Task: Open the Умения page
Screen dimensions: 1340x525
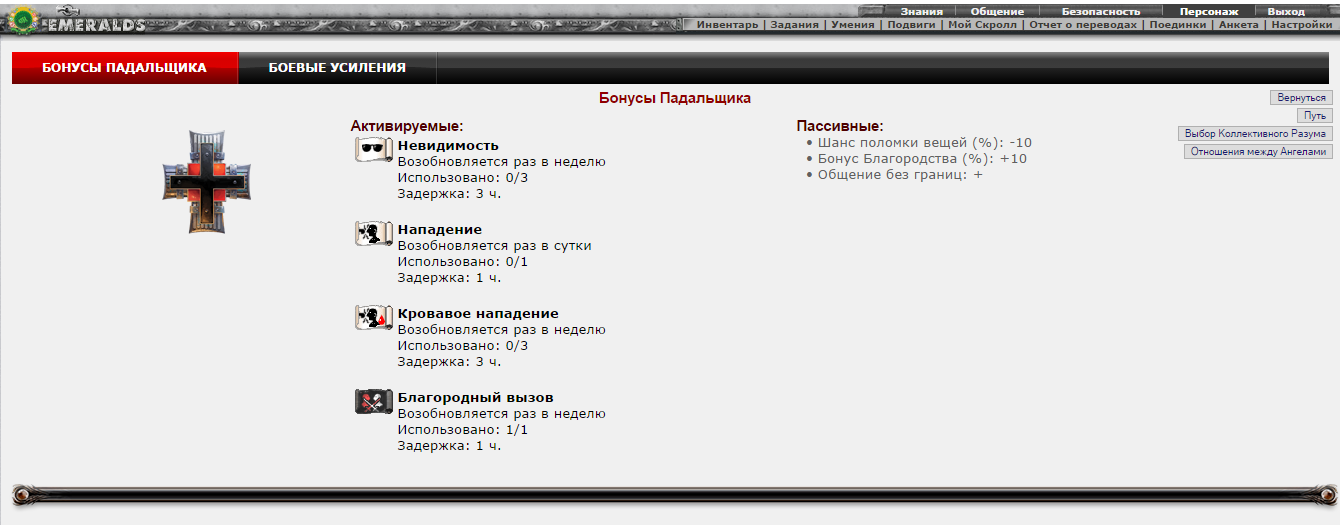Action: [852, 25]
